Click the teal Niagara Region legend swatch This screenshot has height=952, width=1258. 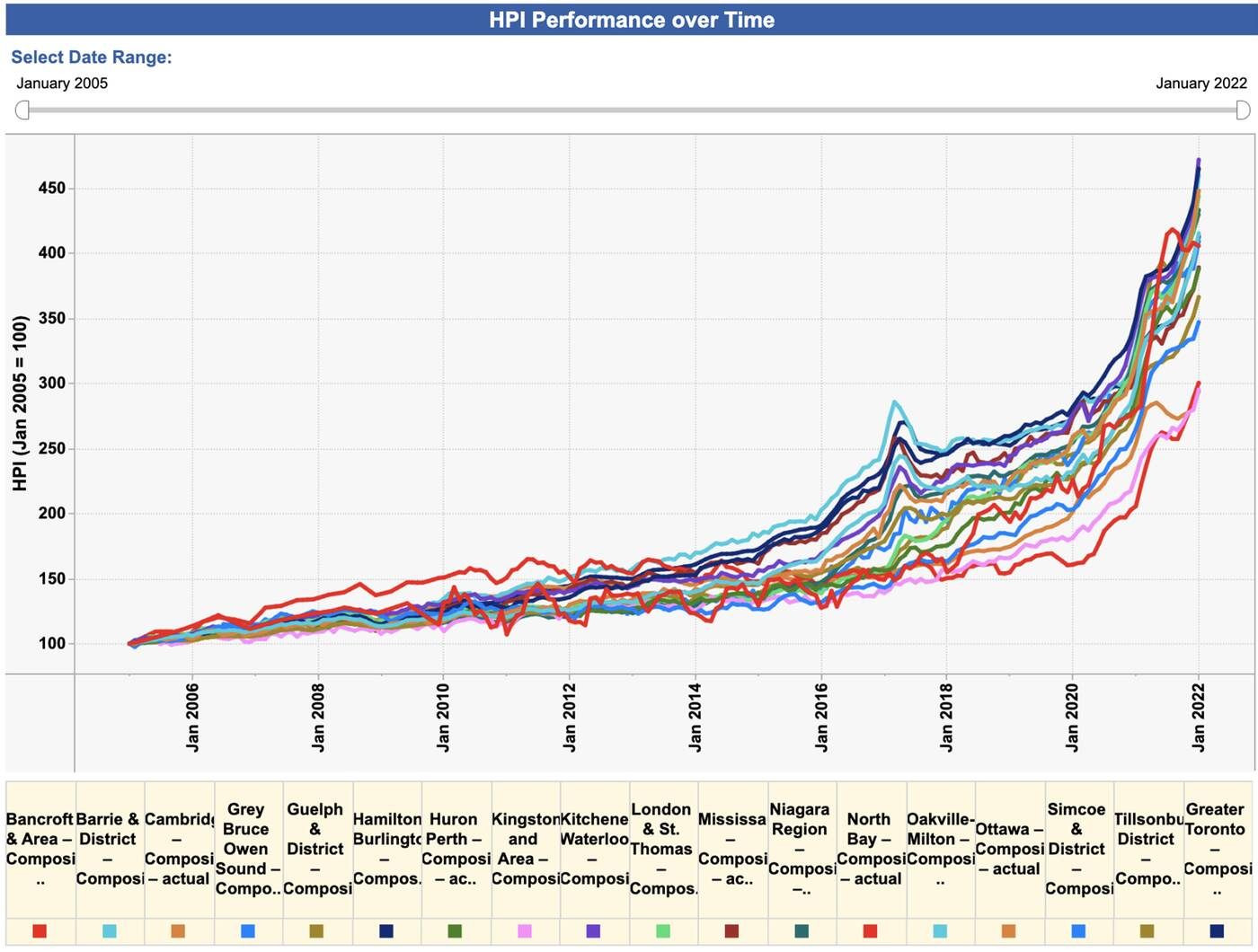(802, 931)
